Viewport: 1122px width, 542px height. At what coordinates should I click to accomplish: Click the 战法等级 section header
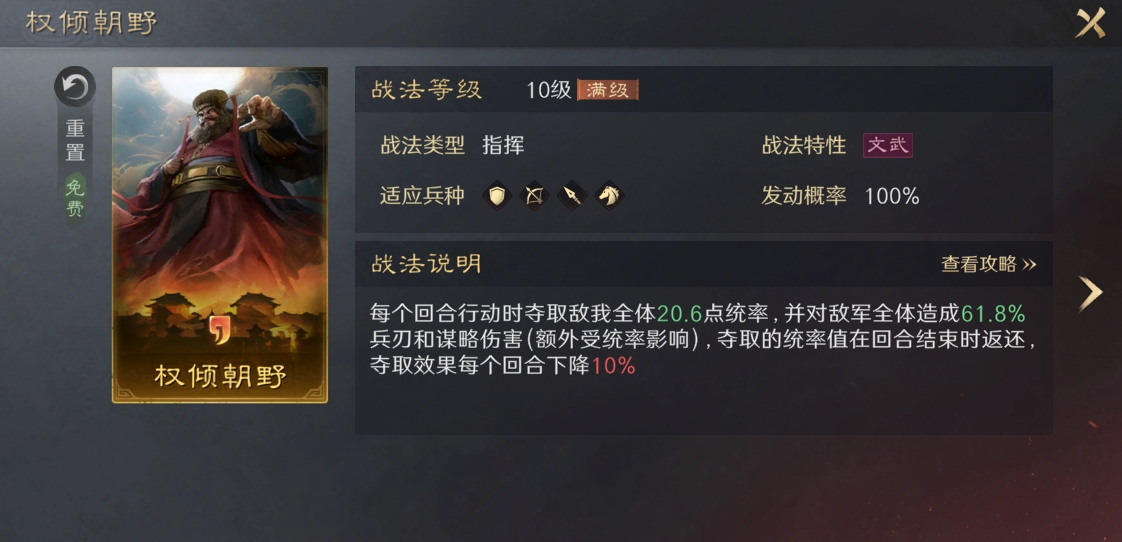(426, 90)
